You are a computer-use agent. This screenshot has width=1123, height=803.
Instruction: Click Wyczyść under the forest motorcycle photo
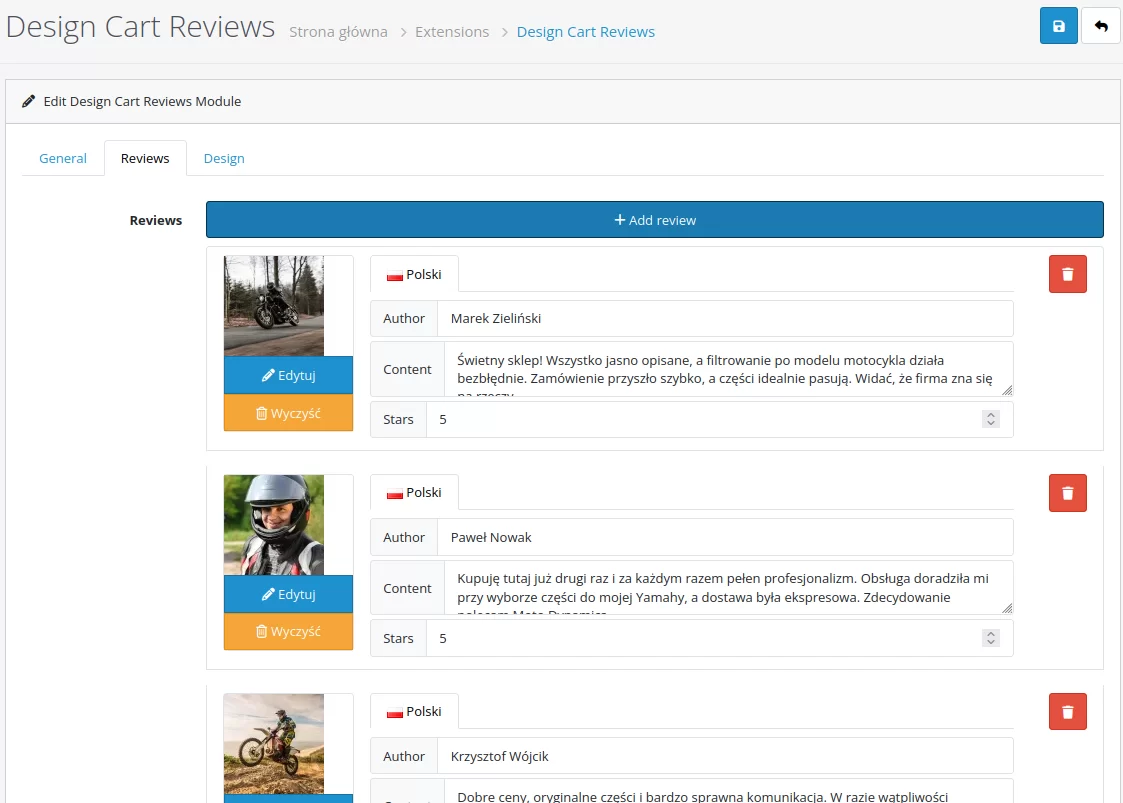point(288,413)
